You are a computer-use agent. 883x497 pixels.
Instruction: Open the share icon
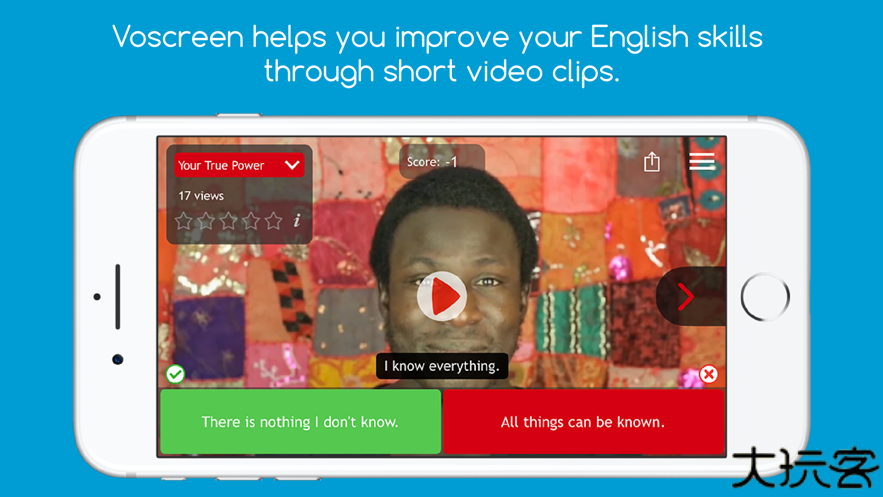tap(652, 162)
